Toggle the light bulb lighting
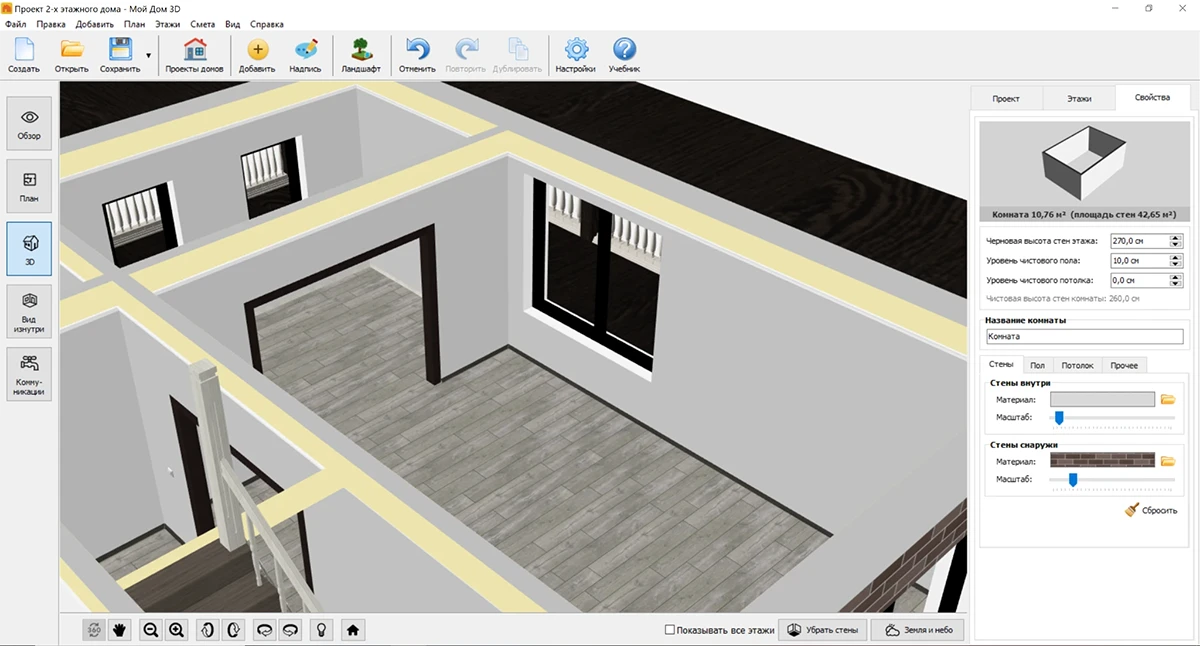The image size is (1200, 646). coord(321,630)
